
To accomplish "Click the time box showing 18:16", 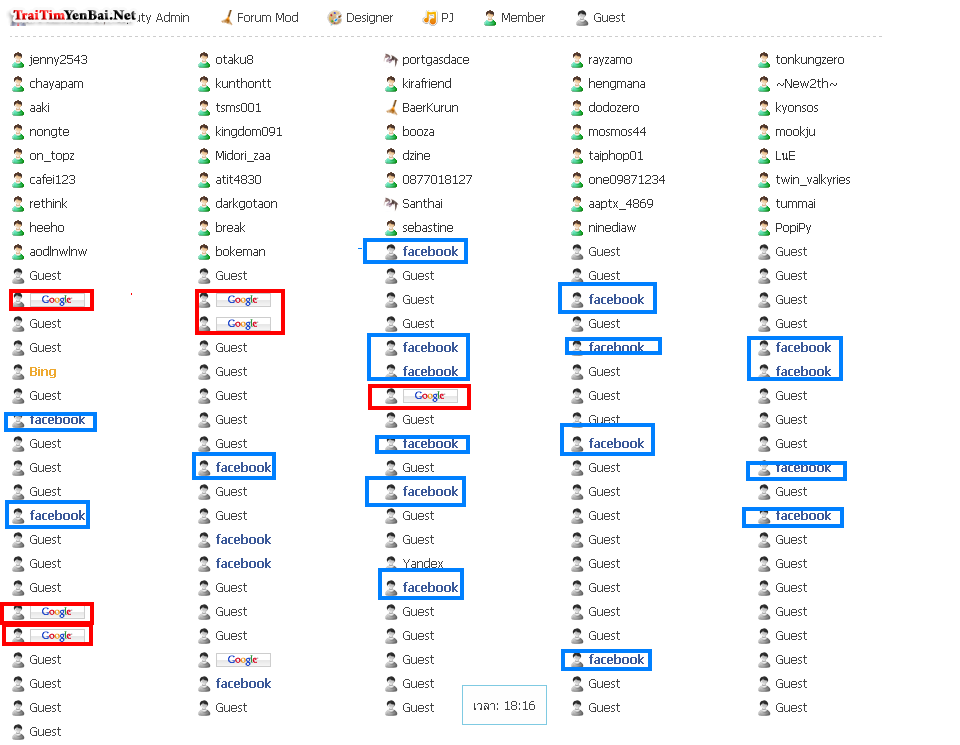I will point(504,705).
